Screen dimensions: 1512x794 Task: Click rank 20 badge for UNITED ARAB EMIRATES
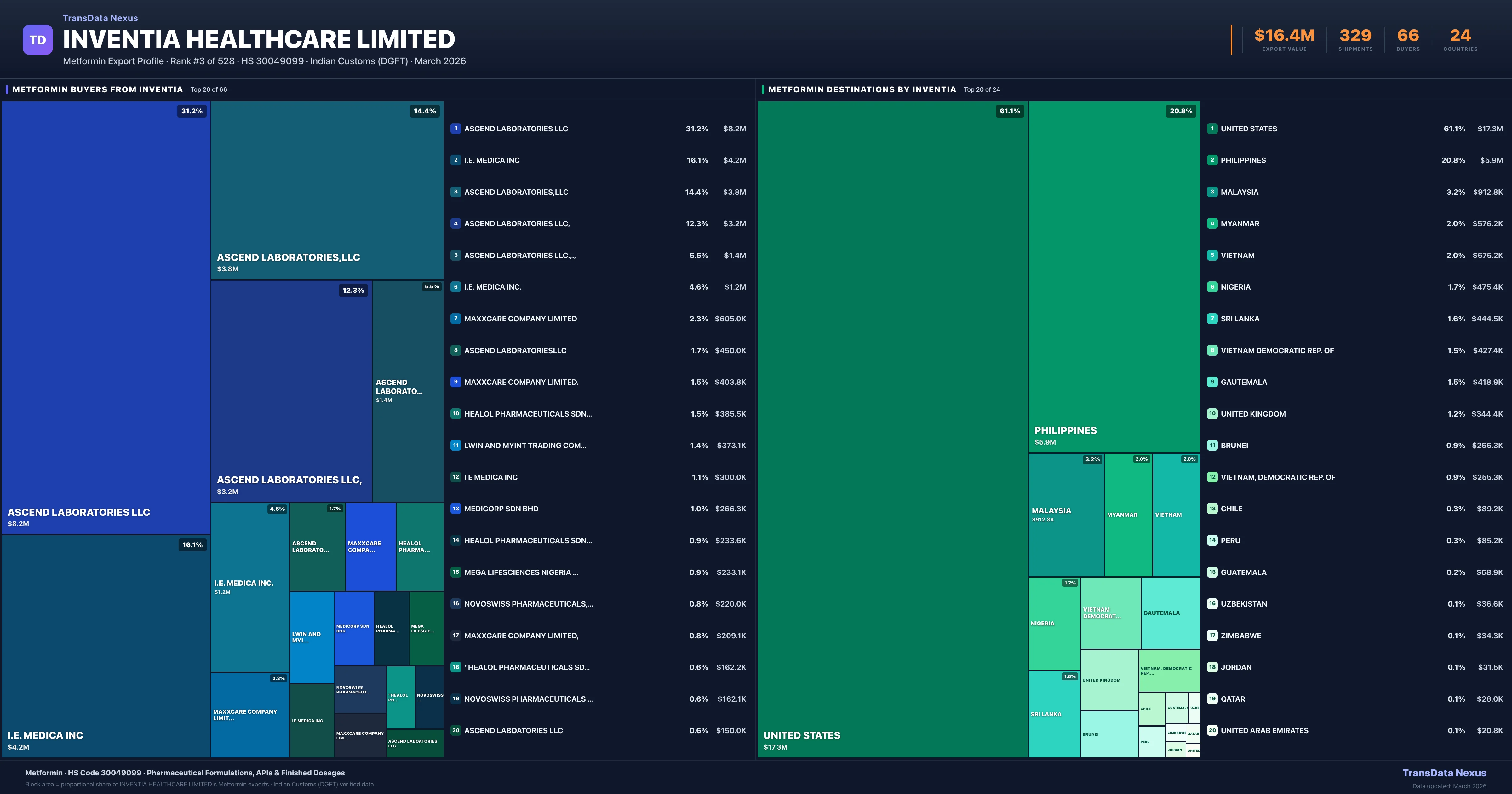tap(1212, 731)
